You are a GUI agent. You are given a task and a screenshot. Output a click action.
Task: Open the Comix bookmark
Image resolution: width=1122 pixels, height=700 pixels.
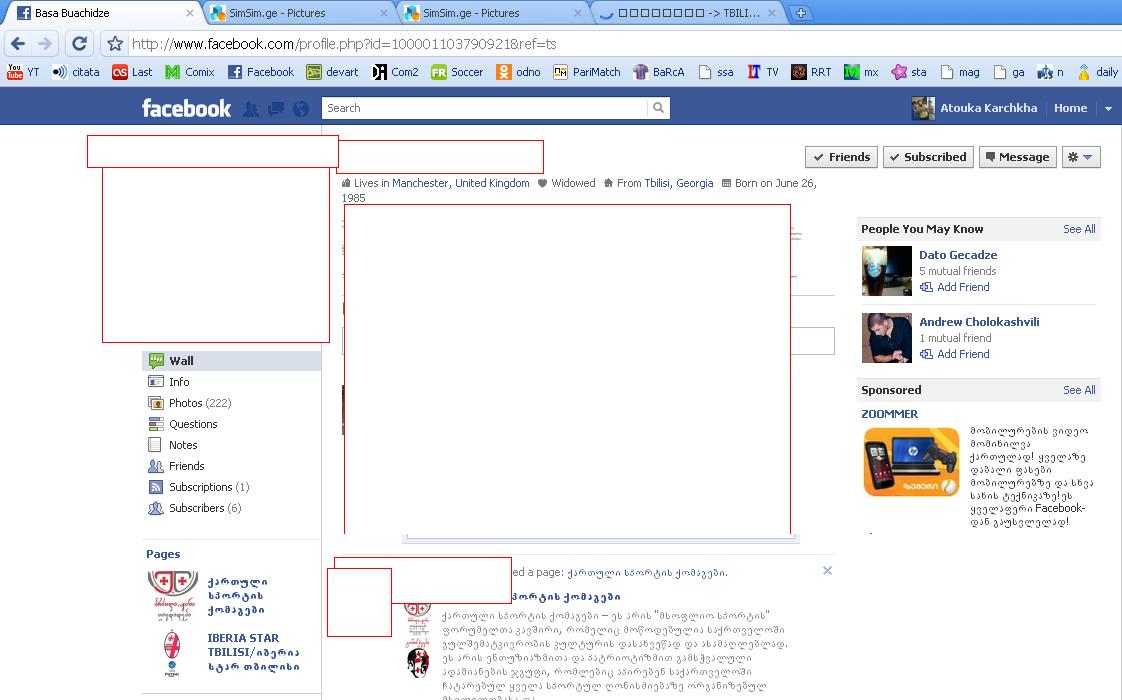[x=190, y=72]
